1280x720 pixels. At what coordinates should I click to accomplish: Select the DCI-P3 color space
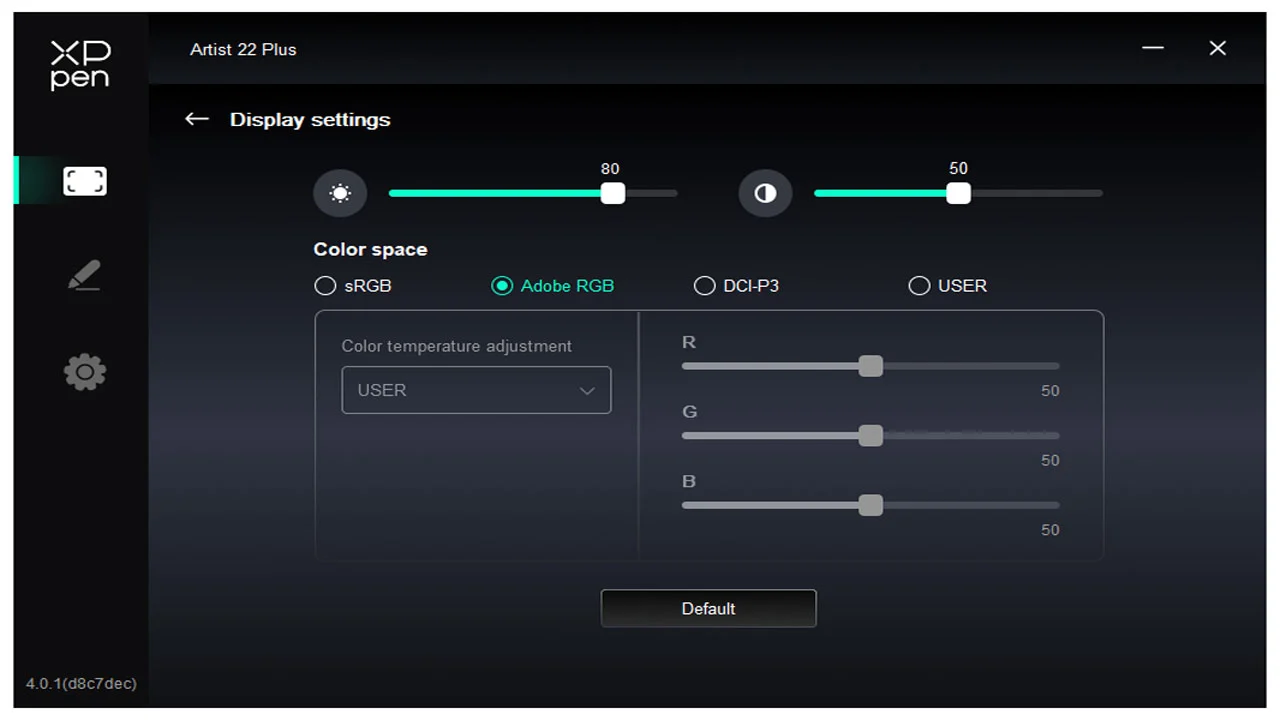(704, 286)
